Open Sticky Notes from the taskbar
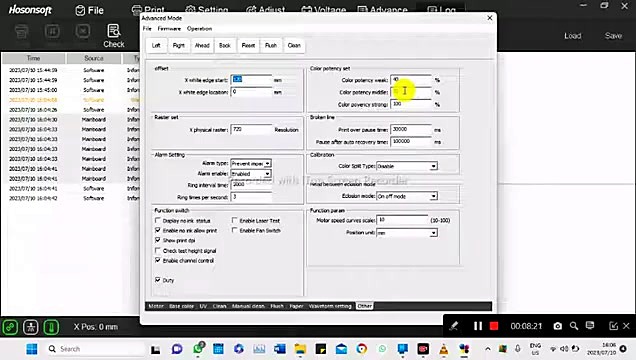The image size is (636, 360). click(x=320, y=349)
